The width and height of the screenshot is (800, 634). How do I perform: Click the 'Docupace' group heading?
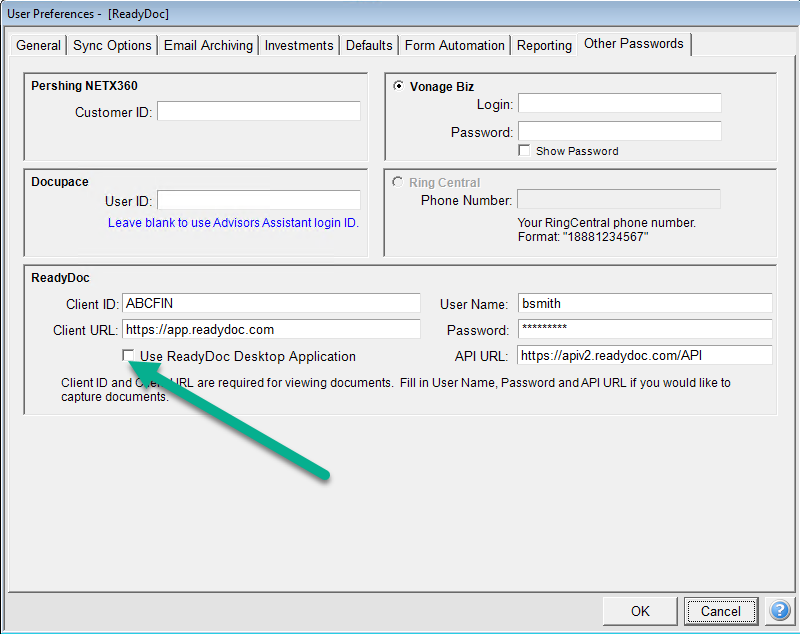(x=60, y=182)
